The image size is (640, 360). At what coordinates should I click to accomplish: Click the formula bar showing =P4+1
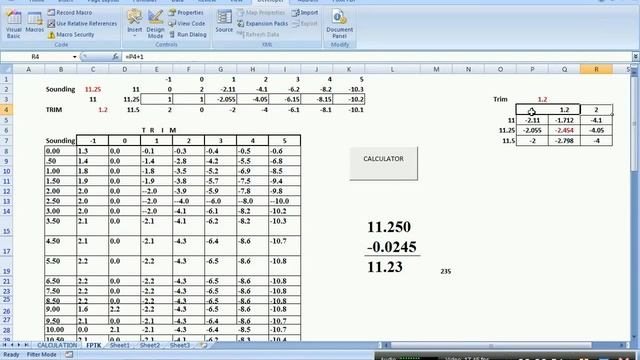(376, 57)
